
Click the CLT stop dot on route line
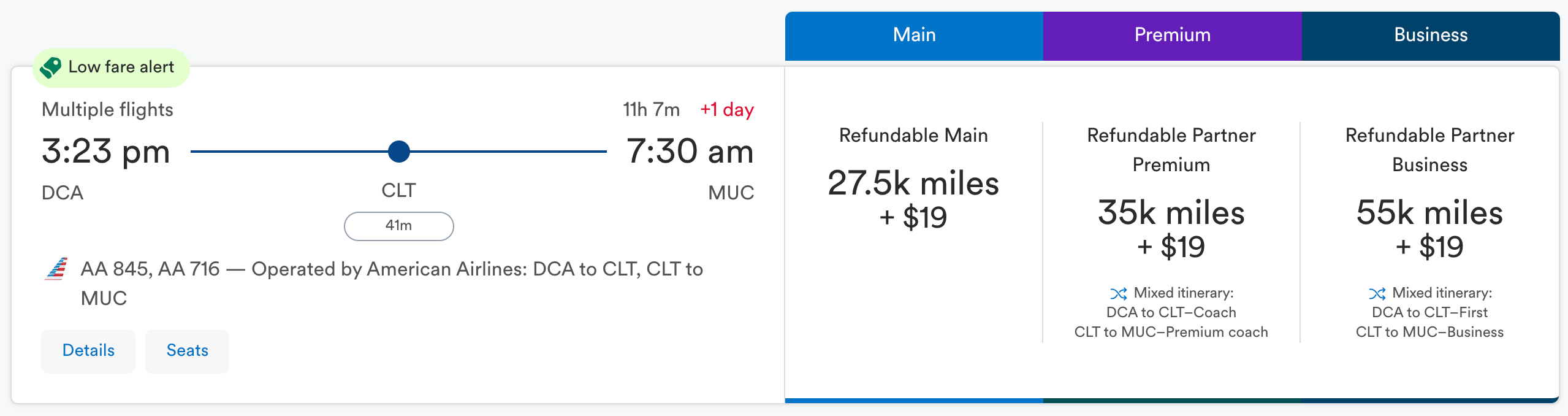click(x=398, y=152)
